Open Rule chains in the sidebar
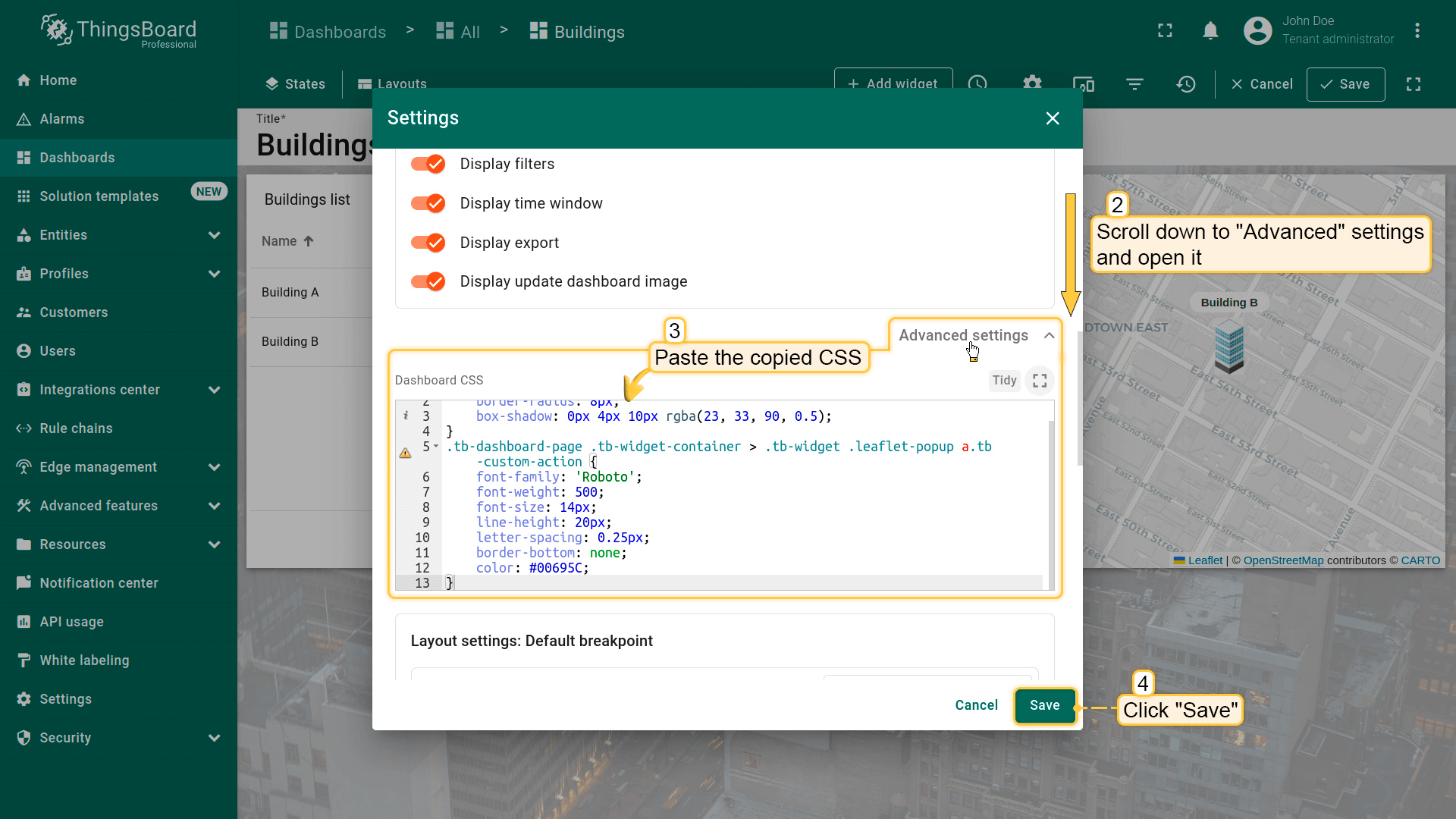This screenshot has height=819, width=1456. coord(76,428)
